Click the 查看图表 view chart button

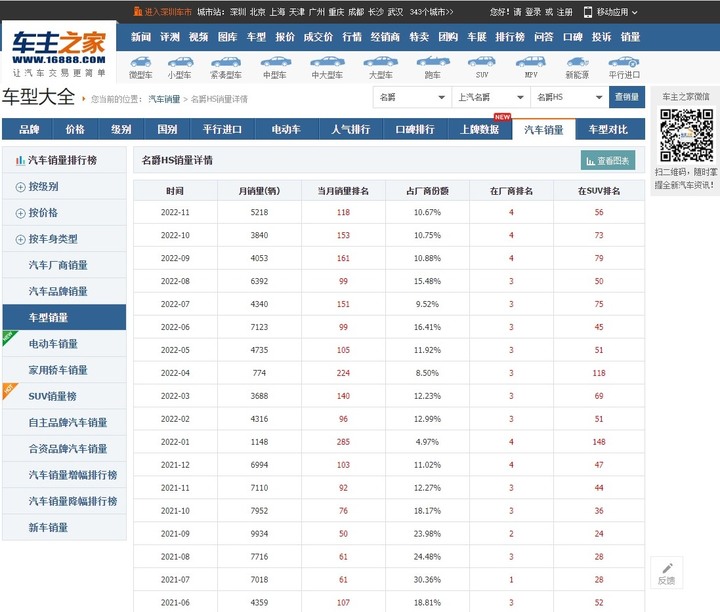point(608,161)
